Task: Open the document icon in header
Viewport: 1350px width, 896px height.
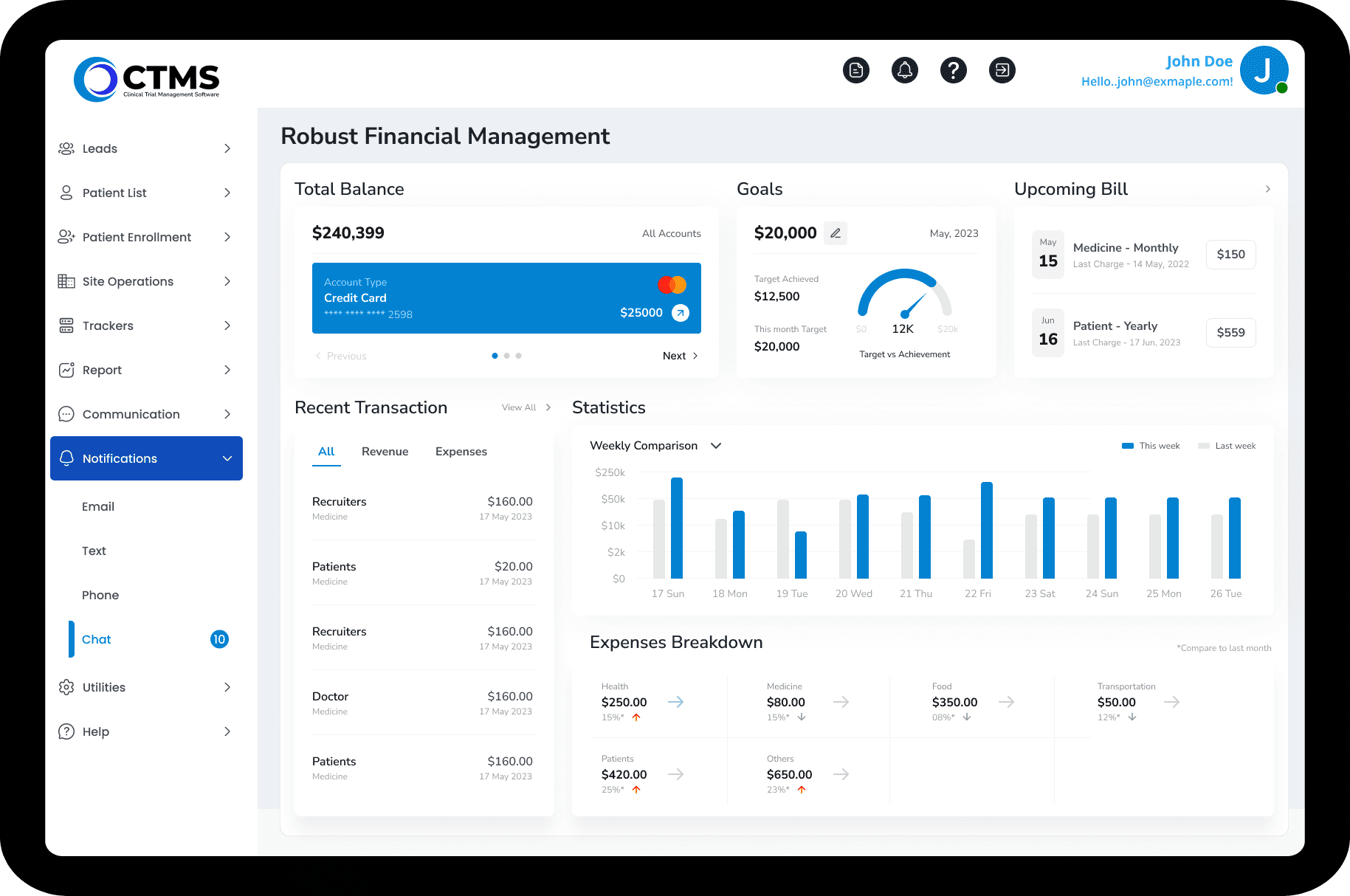Action: pyautogui.click(x=855, y=70)
